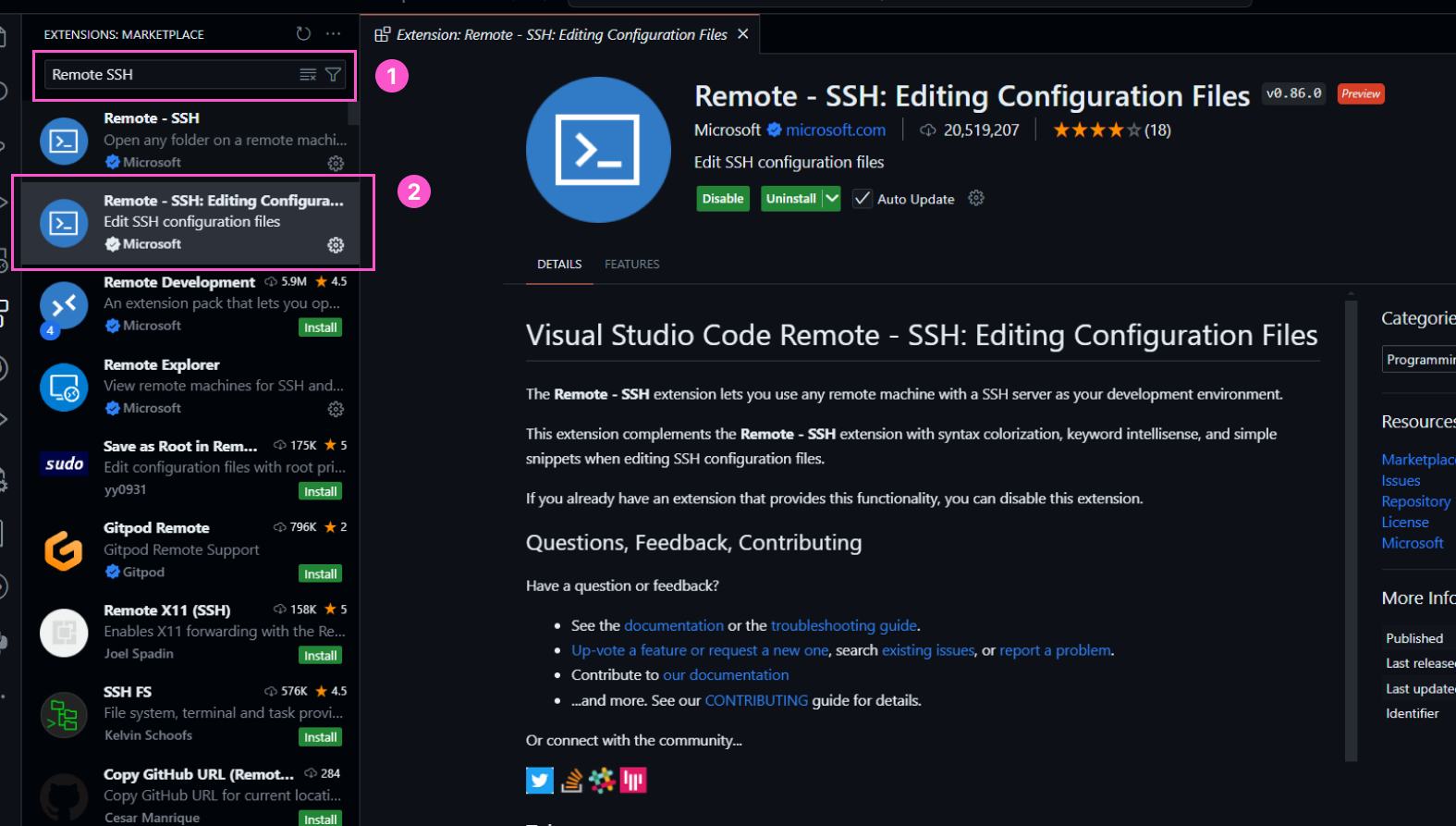Click the Microsoft publisher name in header
This screenshot has width=1456, height=826.
728,130
